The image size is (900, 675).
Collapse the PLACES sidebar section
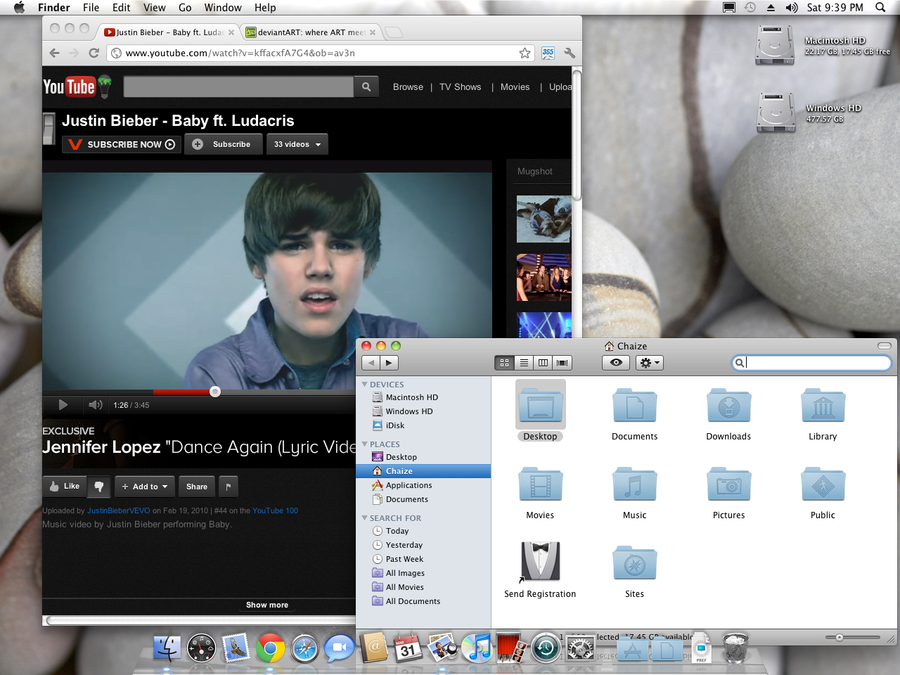tap(364, 444)
